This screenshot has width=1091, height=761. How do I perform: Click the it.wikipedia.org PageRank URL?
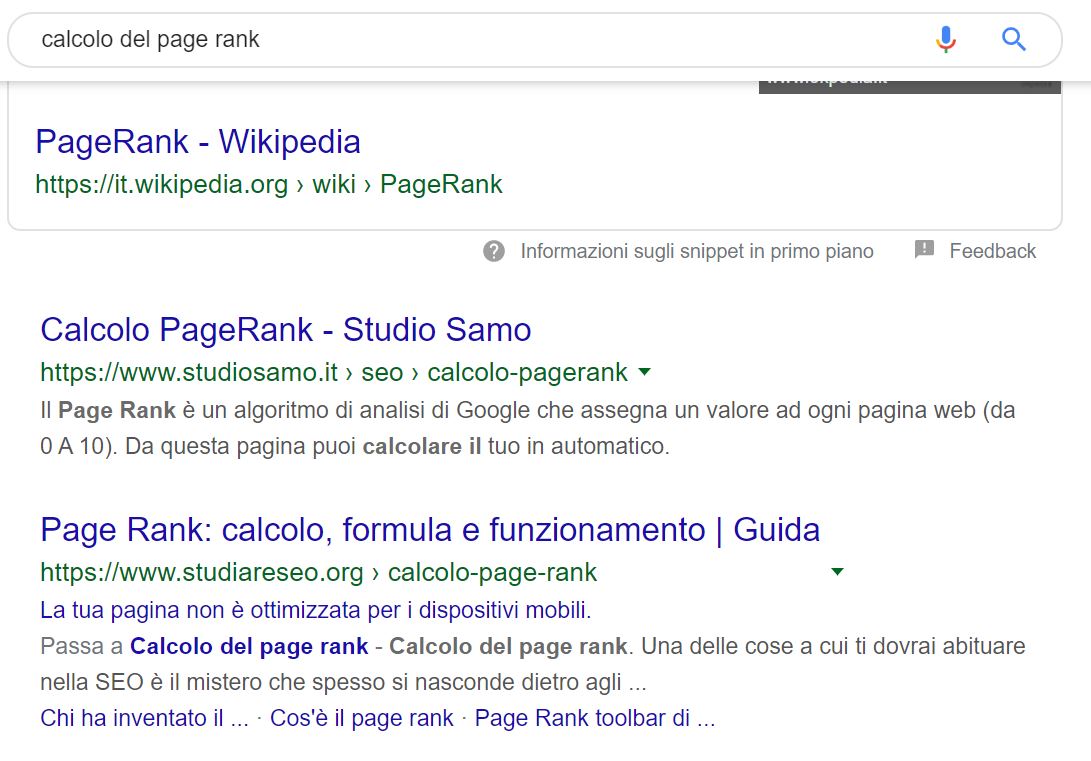coord(269,184)
